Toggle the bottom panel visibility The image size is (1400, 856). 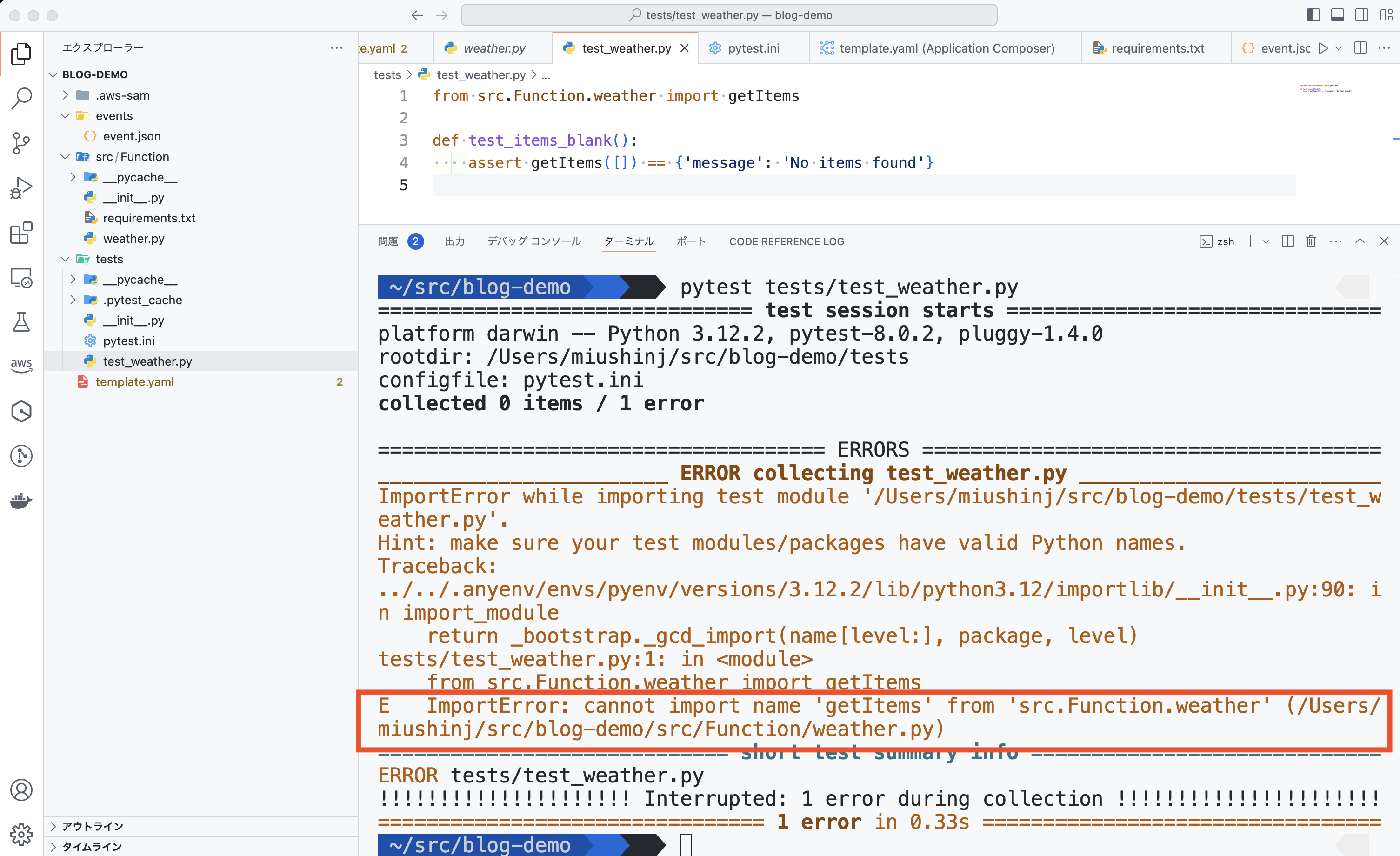click(x=1338, y=15)
